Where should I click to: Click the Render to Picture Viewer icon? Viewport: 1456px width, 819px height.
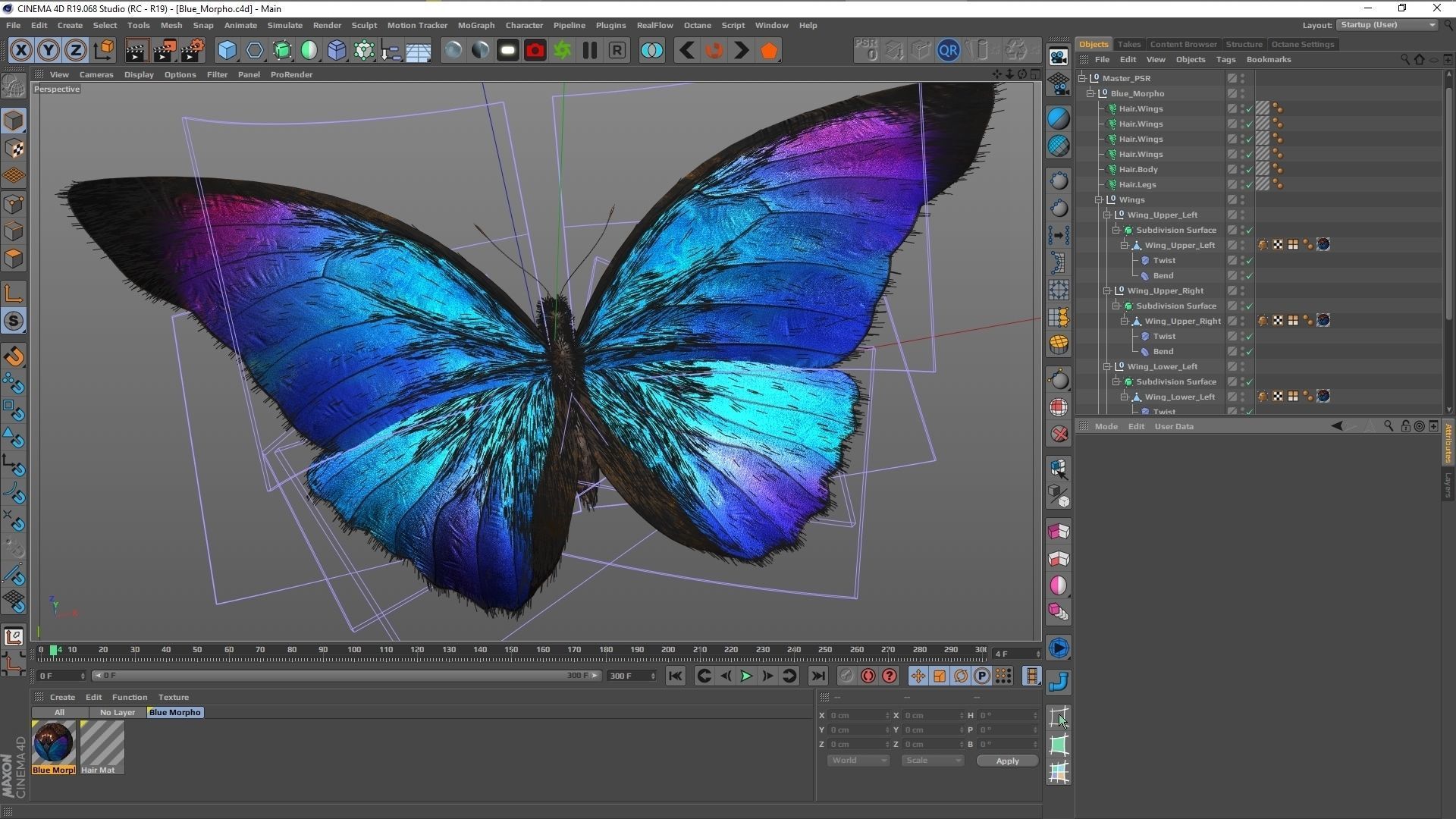164,51
